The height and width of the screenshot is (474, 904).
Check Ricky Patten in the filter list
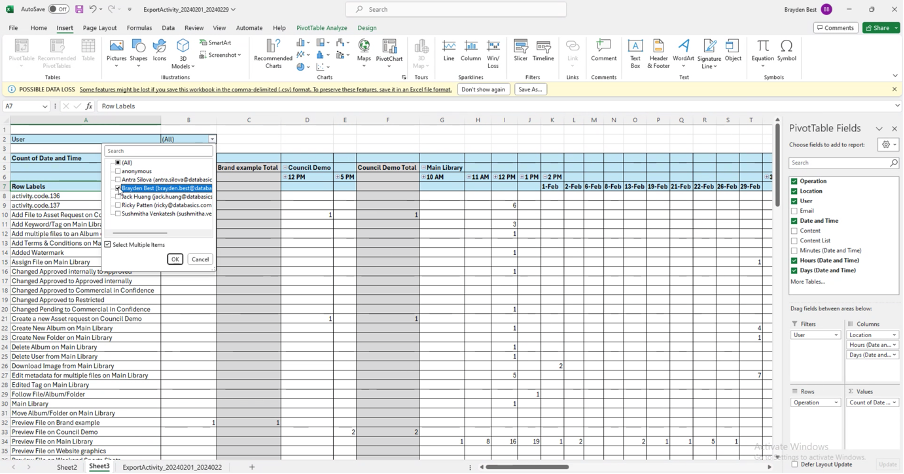[118, 205]
